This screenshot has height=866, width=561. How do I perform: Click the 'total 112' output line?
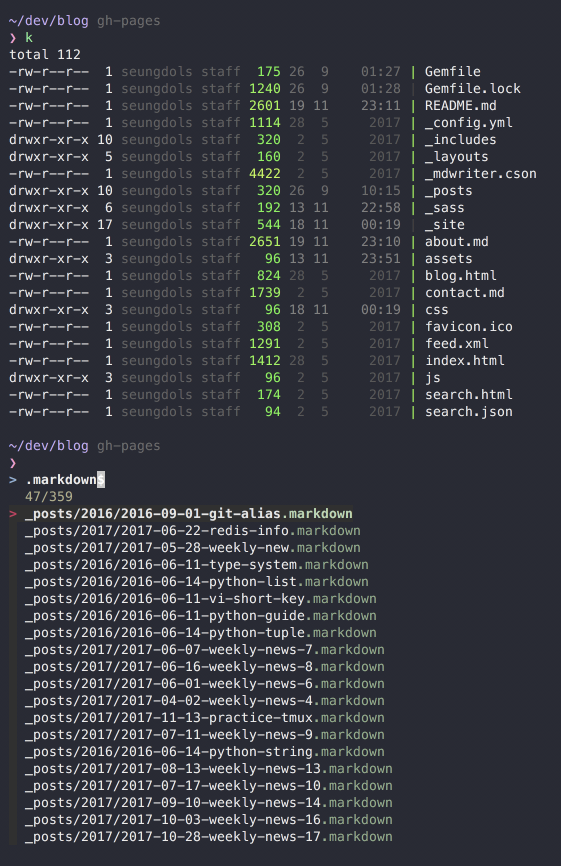click(x=45, y=55)
